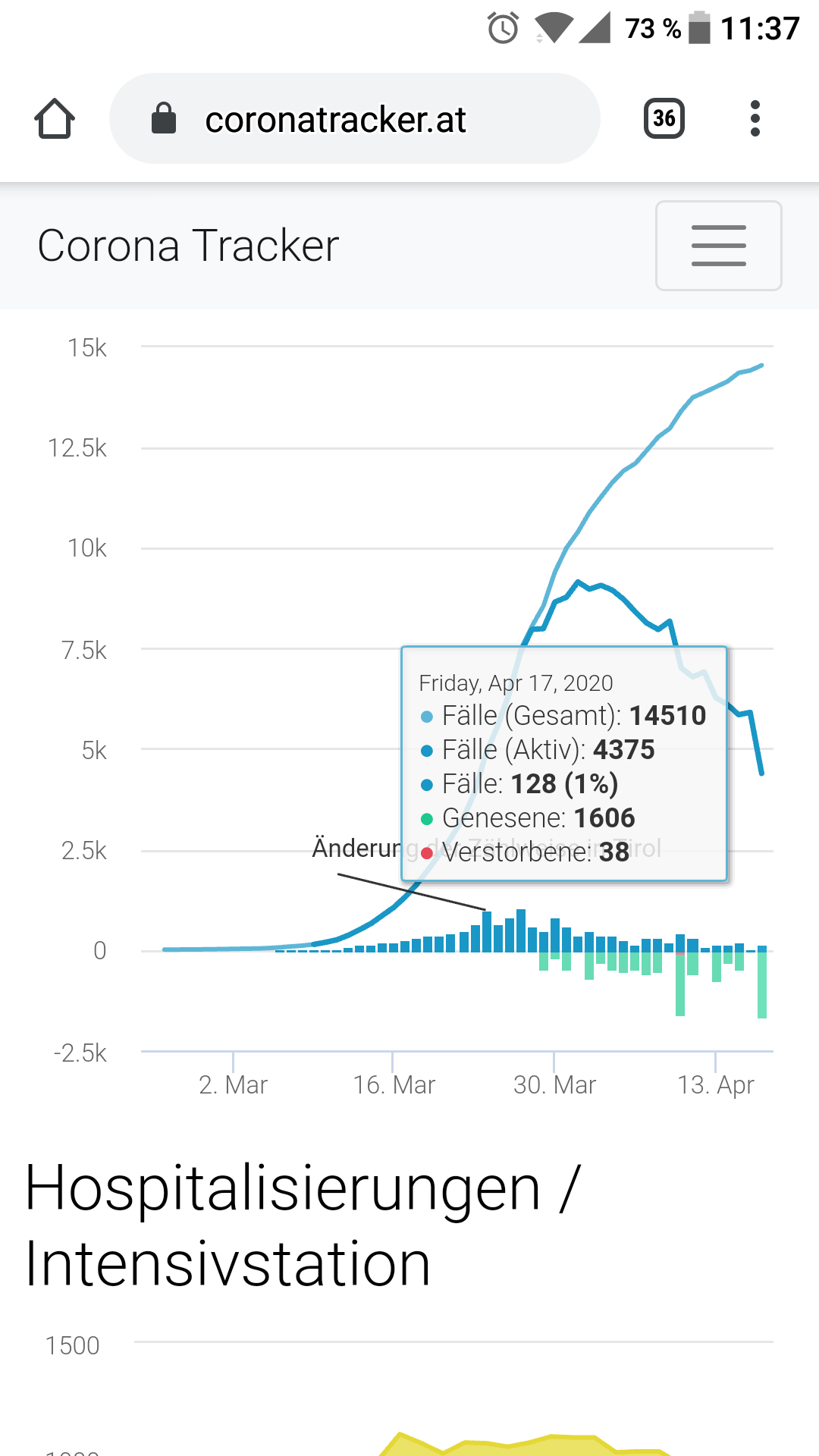
Task: Click the tallest blue new-cases bar
Action: click(x=521, y=930)
